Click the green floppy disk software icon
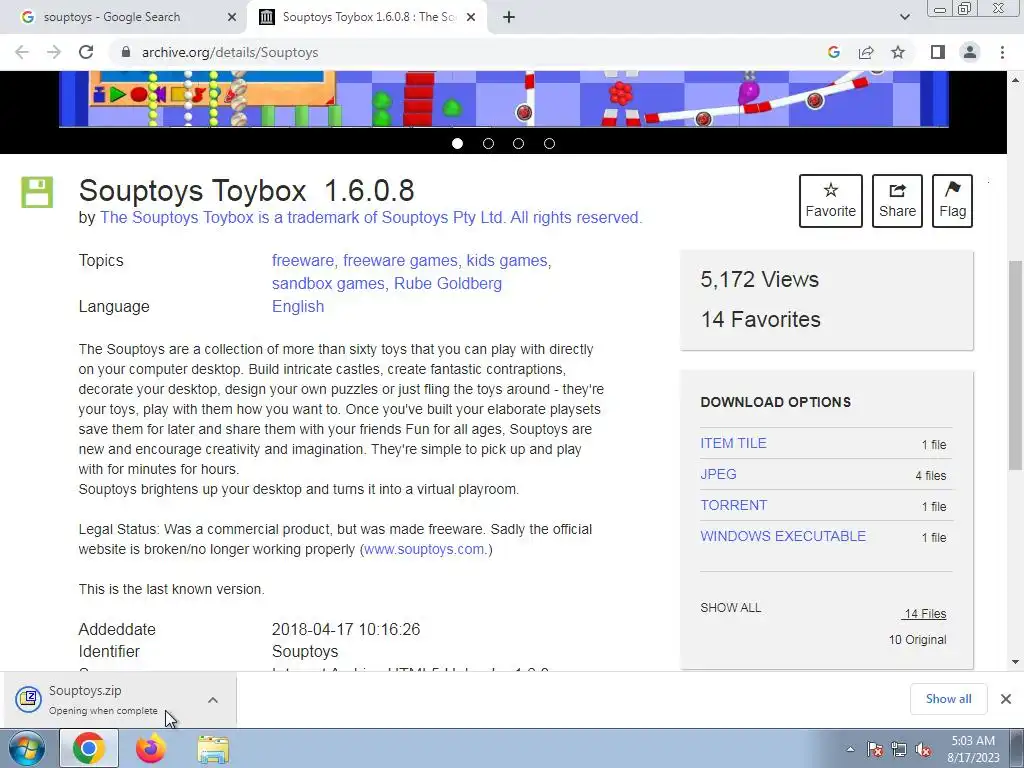 pos(37,193)
